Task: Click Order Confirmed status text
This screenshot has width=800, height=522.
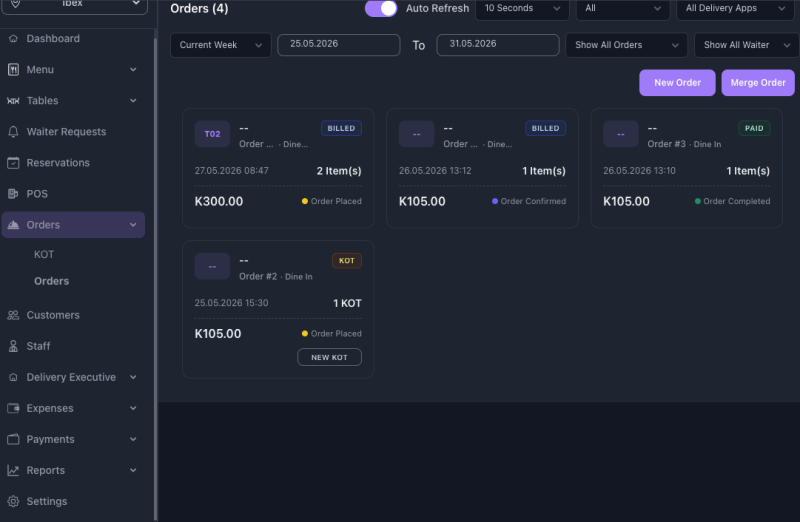Action: click(x=533, y=202)
